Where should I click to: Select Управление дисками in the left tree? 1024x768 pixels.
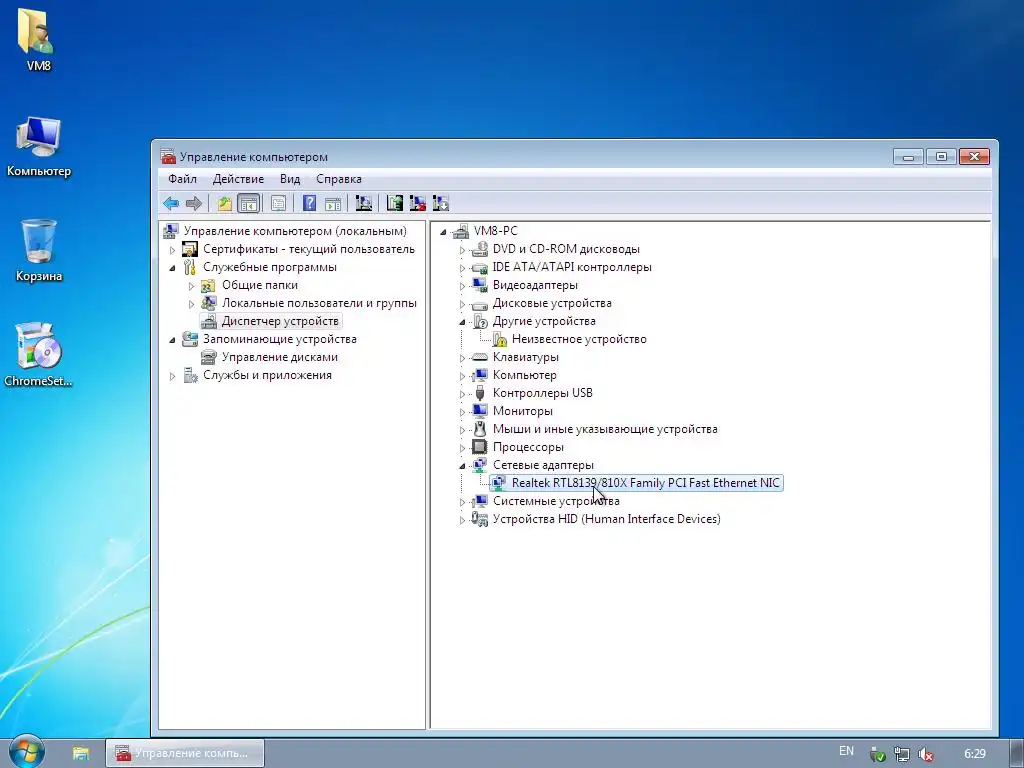tap(280, 357)
